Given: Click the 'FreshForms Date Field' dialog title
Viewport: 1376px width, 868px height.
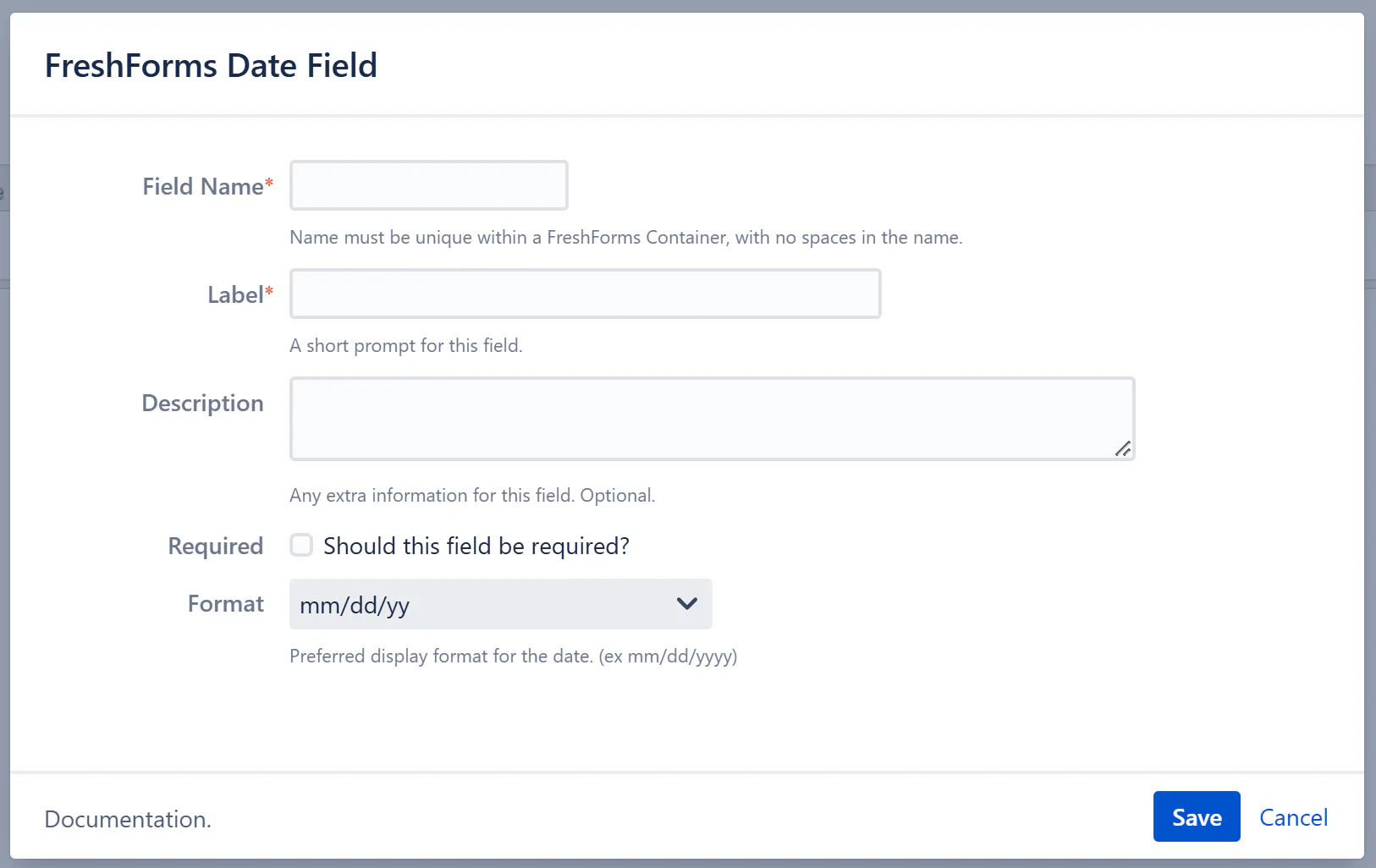Looking at the screenshot, I should pyautogui.click(x=211, y=66).
